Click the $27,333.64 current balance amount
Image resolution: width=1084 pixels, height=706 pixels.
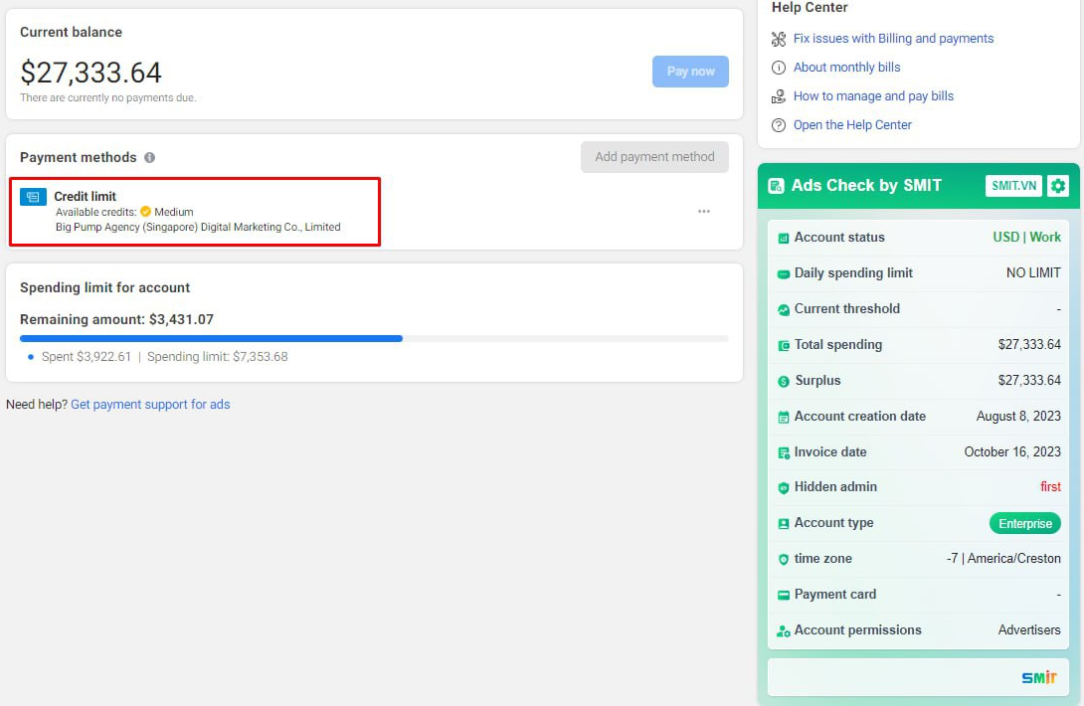coord(91,73)
